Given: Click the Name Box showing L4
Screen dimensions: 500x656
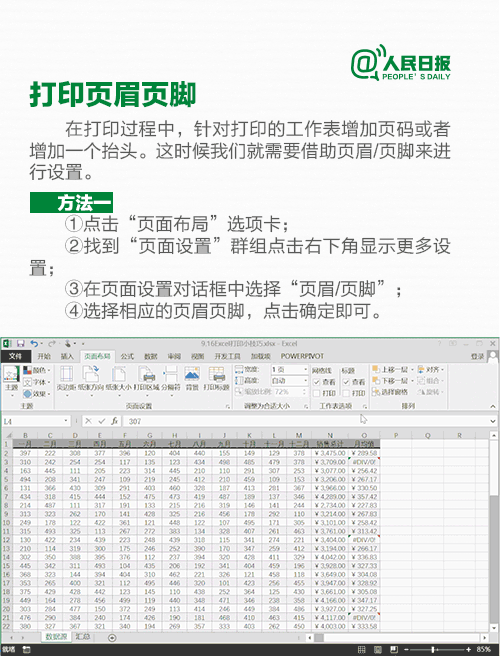Looking at the screenshot, I should click(32, 421).
